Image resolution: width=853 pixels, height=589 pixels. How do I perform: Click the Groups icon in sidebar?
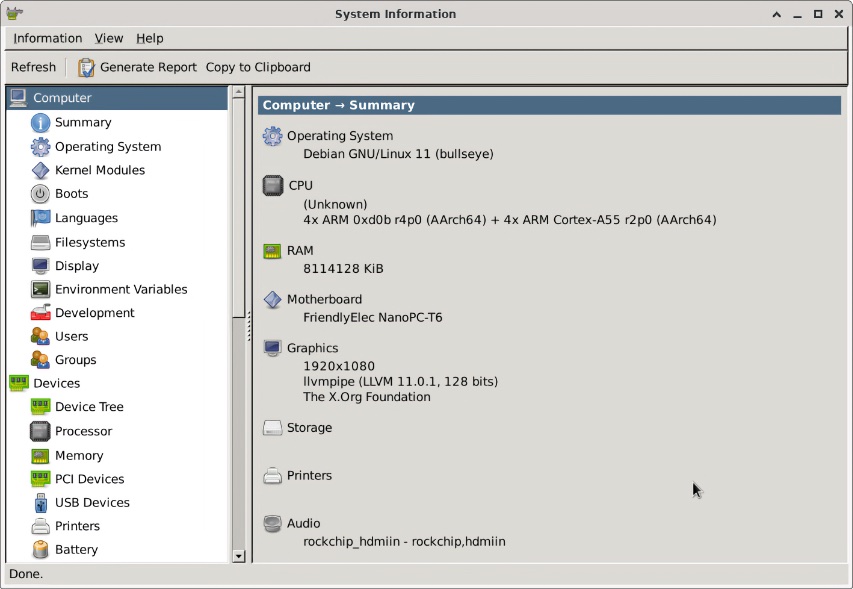[x=40, y=359]
